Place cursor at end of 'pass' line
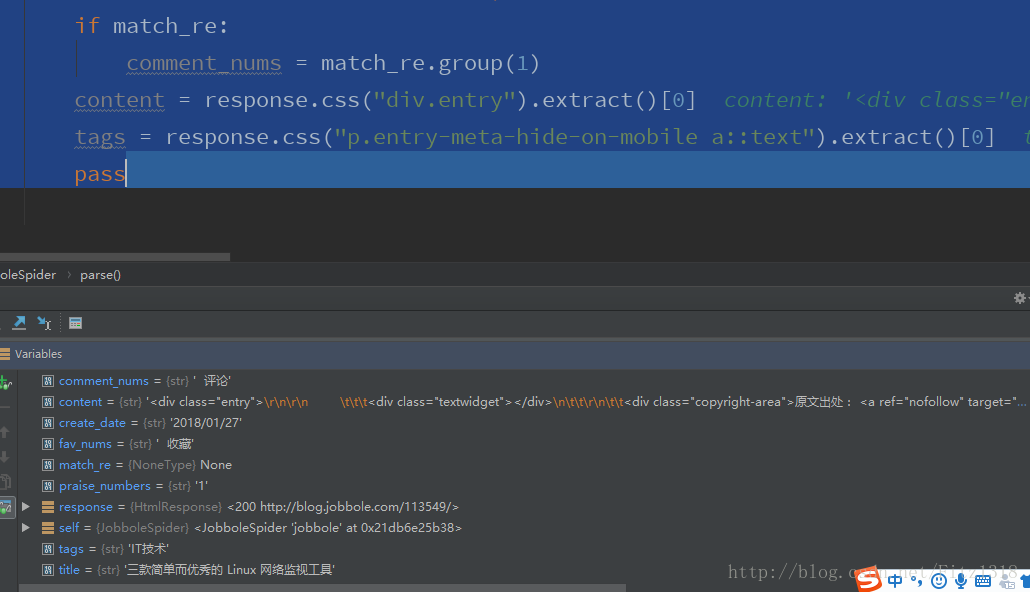The image size is (1030, 592). (x=125, y=173)
